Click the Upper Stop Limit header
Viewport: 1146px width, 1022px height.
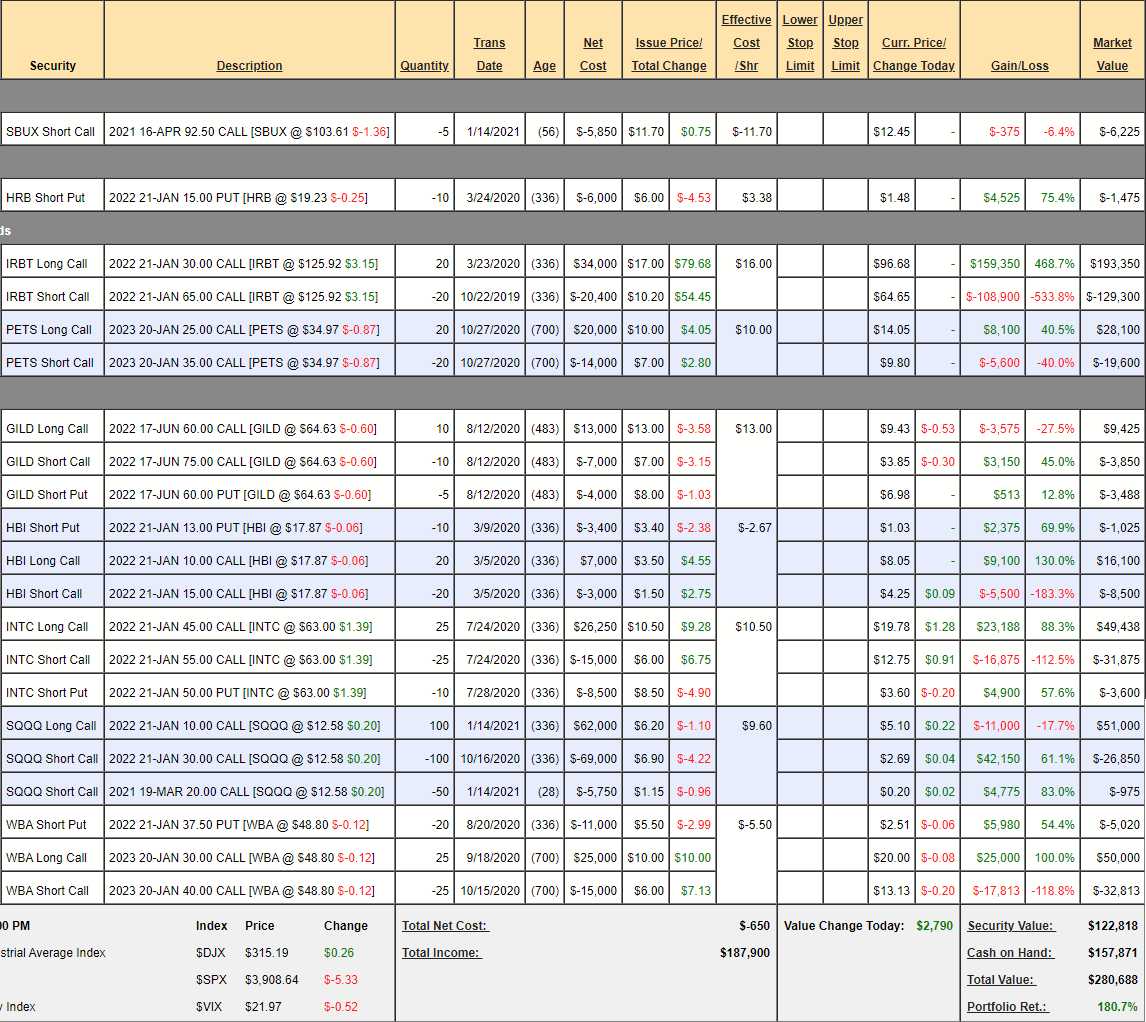(x=845, y=43)
